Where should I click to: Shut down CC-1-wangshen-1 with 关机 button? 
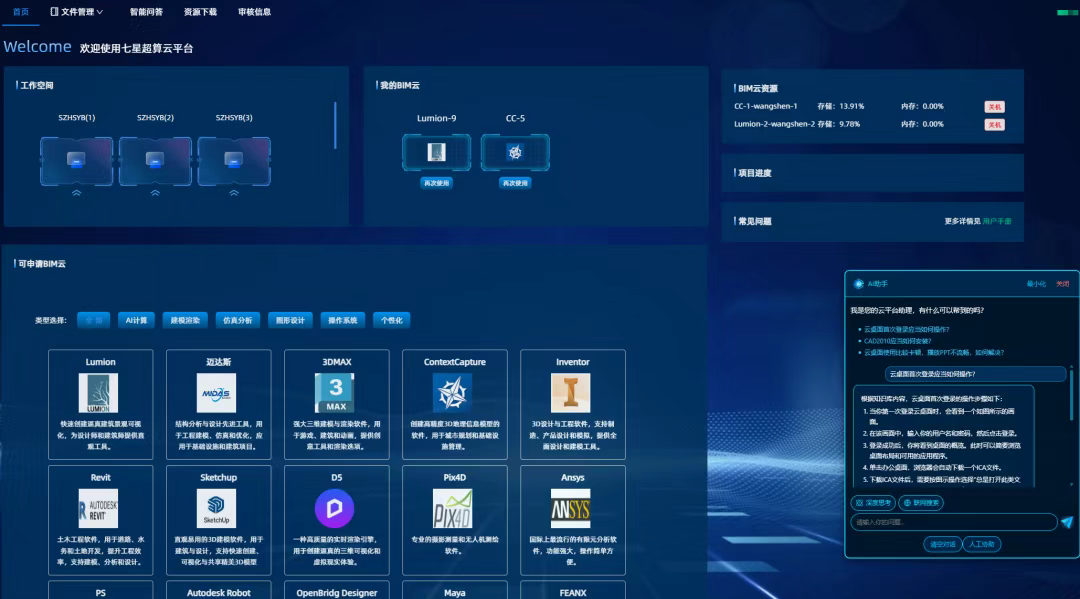[994, 106]
